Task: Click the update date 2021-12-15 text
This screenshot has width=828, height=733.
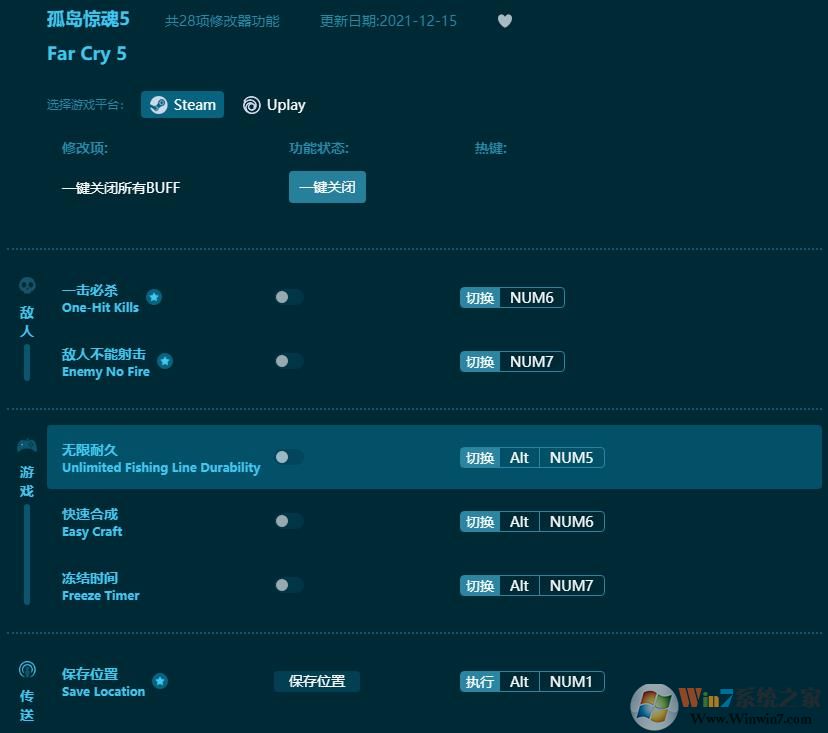Action: tap(388, 21)
